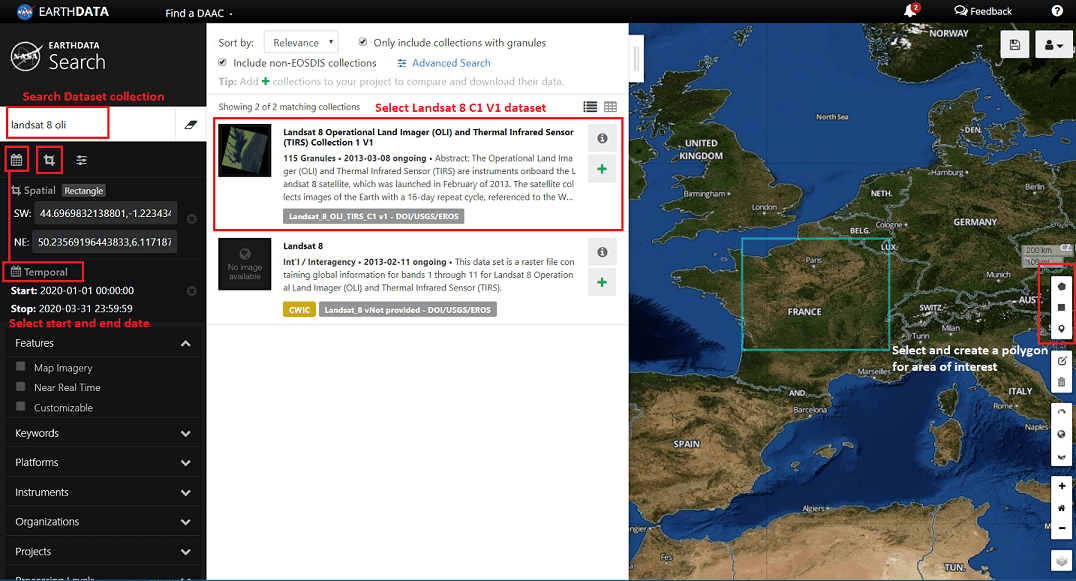Add Landsat 8 OLI TIRS collection to project
Screen dimensions: 1076x581
pos(602,169)
